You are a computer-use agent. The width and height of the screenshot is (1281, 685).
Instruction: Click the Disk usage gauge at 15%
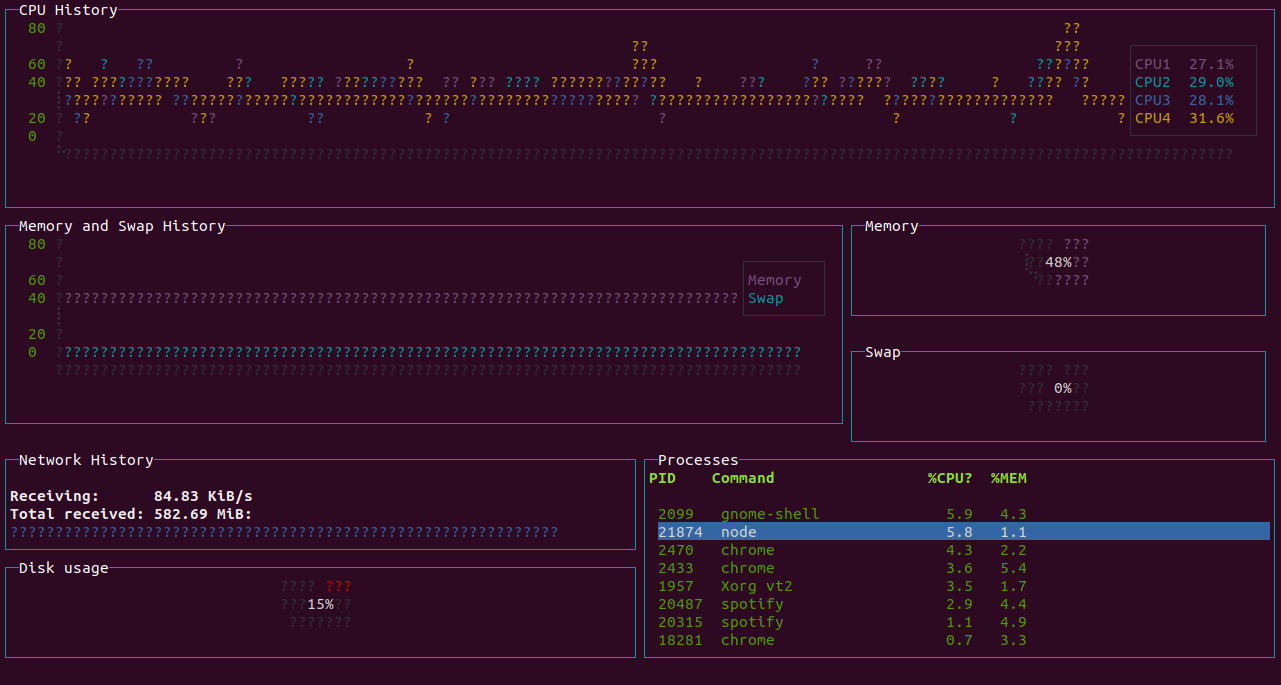320,604
